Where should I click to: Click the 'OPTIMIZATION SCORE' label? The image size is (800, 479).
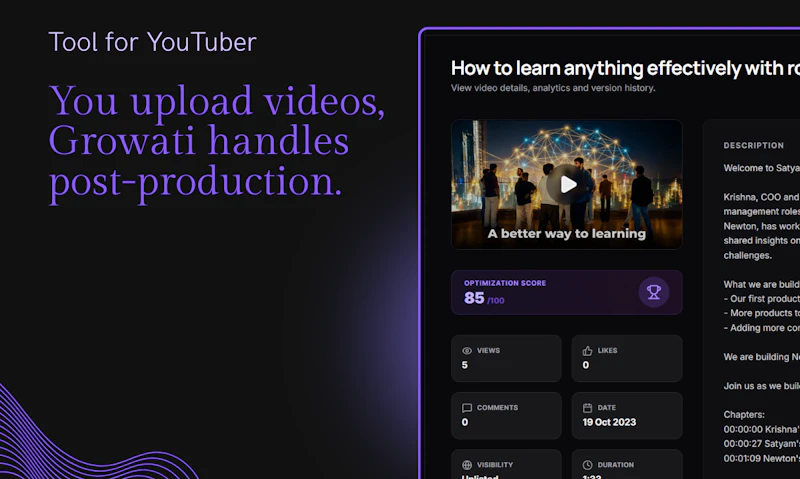[505, 283]
